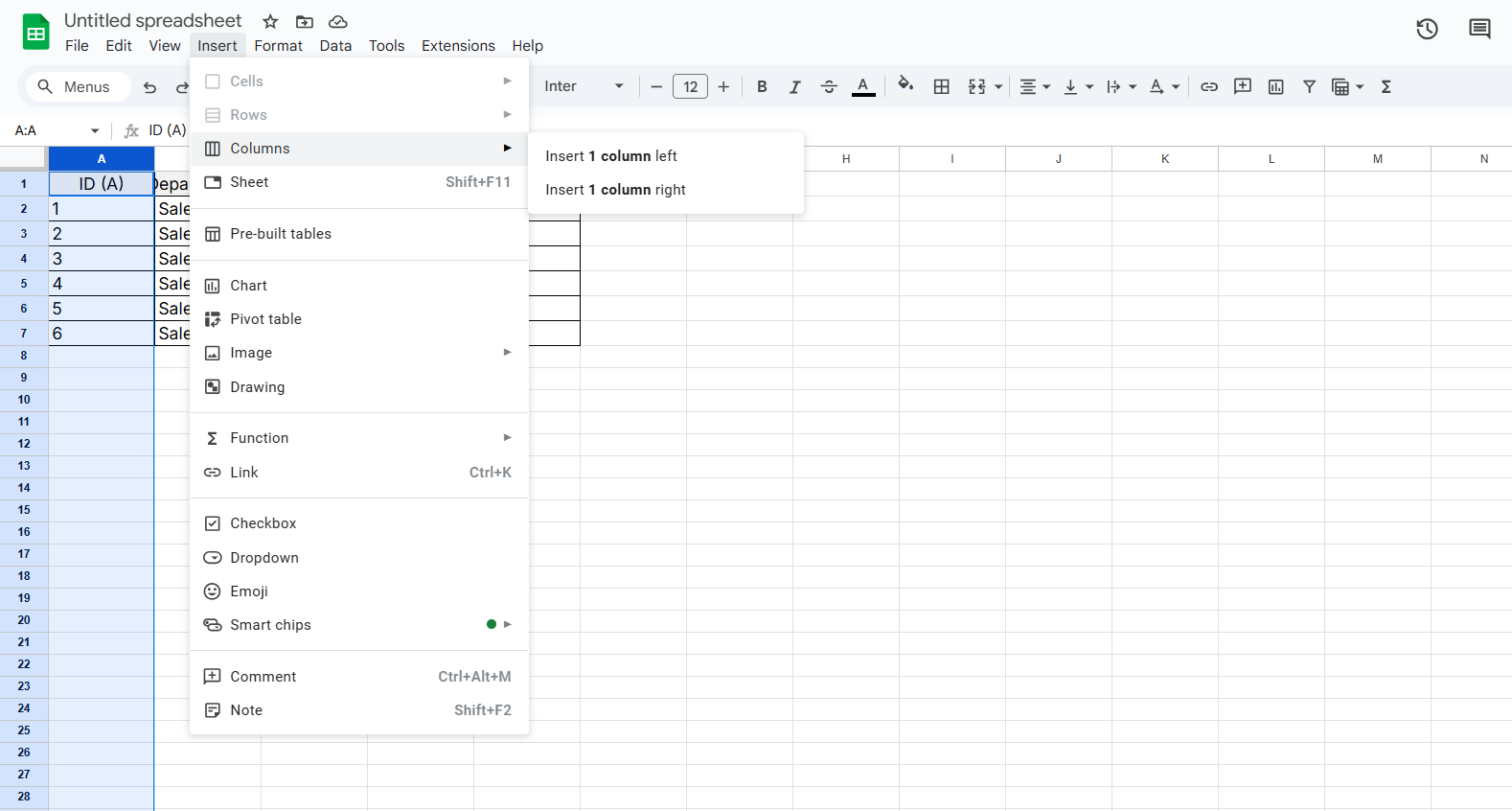The image size is (1512, 811).
Task: Click the insert link toolbar icon
Action: click(x=1209, y=87)
